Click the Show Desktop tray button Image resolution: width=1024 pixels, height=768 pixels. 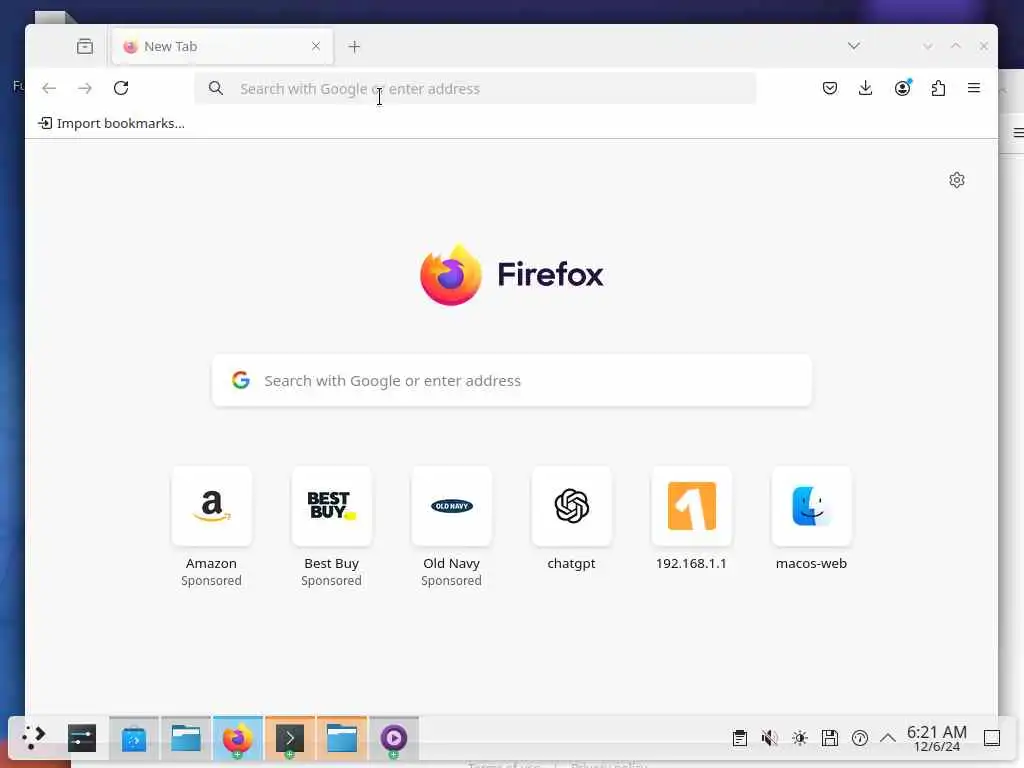click(x=992, y=738)
